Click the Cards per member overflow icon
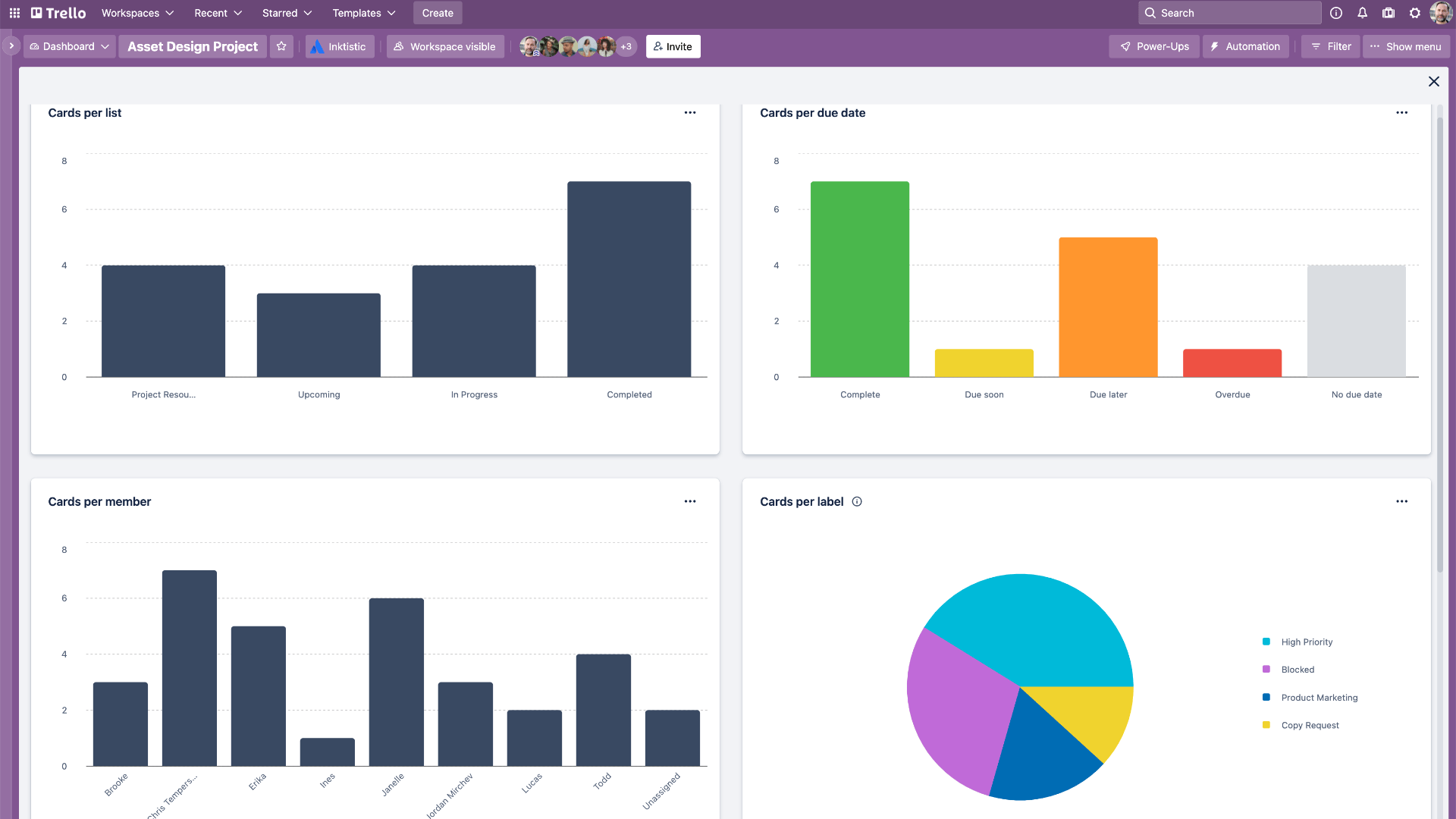This screenshot has width=1456, height=819. pyautogui.click(x=690, y=501)
